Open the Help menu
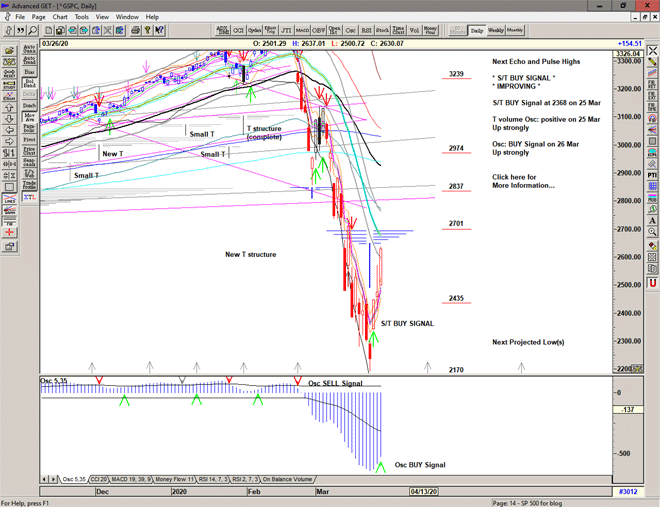This screenshot has height=507, width=660. (x=152, y=17)
